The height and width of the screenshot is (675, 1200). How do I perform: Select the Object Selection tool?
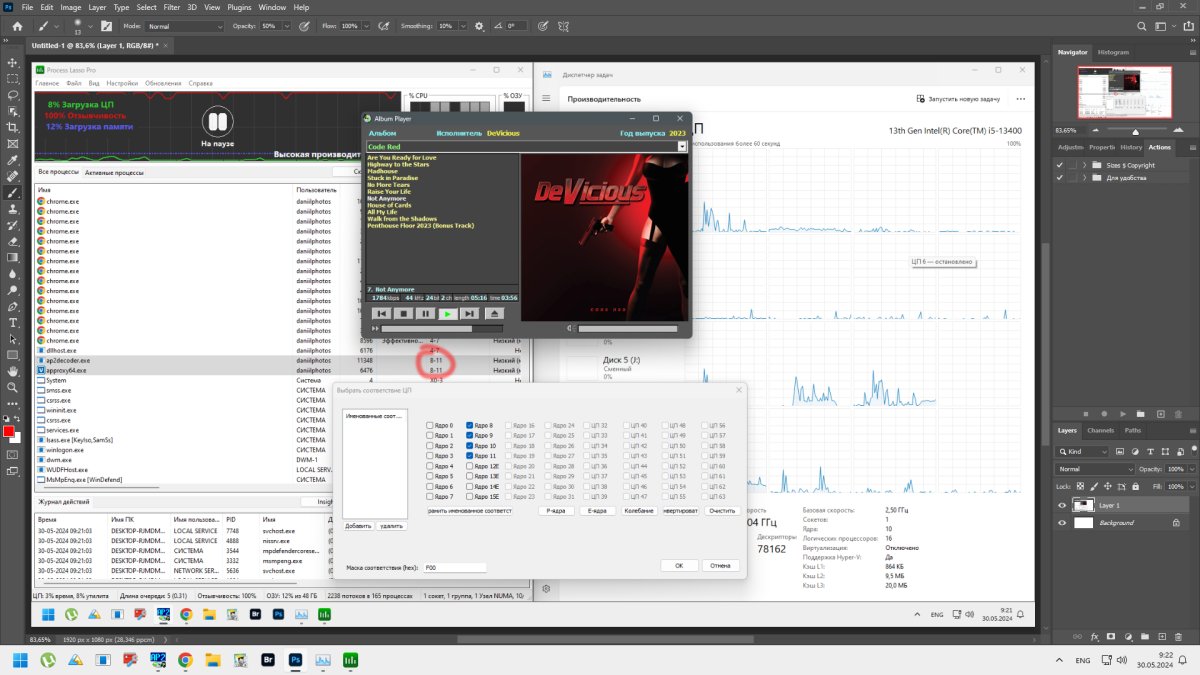(x=13, y=111)
